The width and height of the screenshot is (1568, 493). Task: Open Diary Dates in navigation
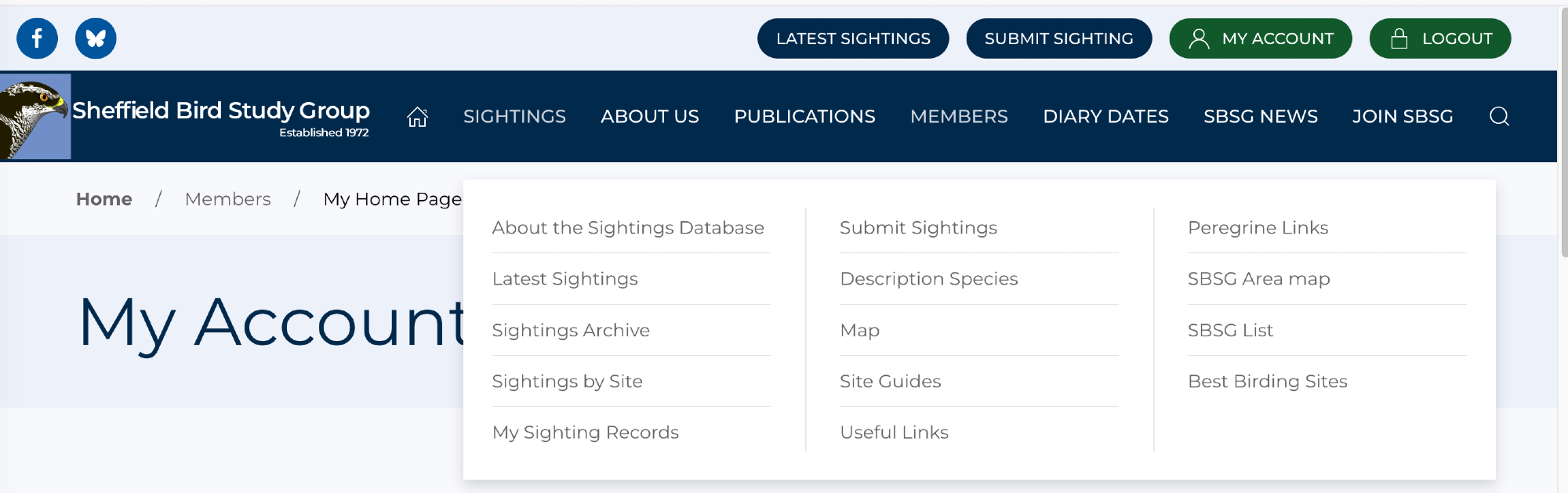click(1105, 117)
